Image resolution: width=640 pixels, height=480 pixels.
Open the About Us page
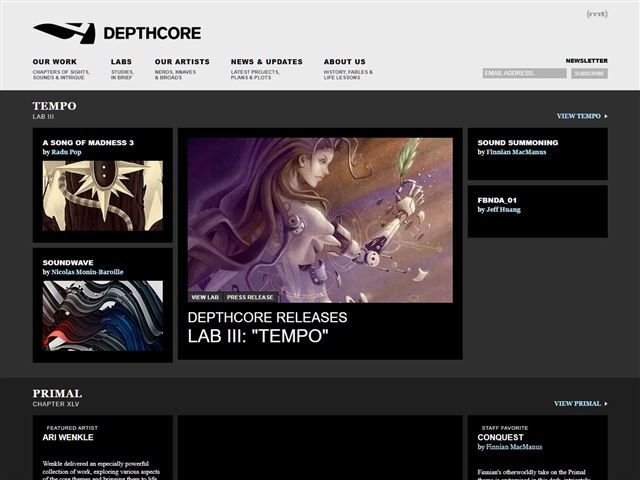click(x=344, y=62)
